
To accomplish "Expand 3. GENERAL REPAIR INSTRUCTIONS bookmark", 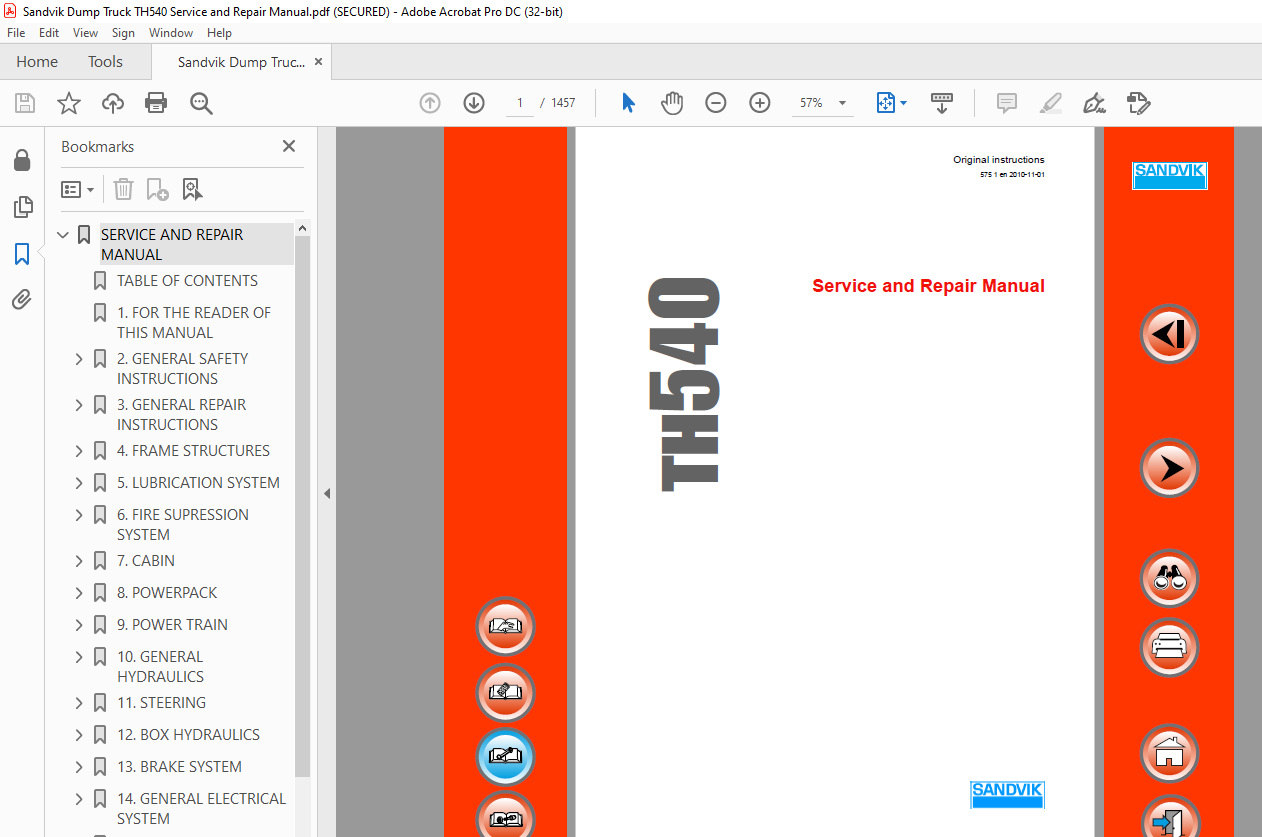I will point(79,404).
